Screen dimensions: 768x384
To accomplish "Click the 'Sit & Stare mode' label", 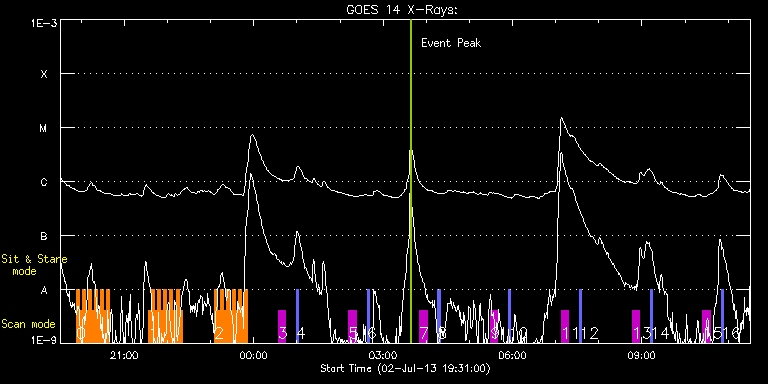I will click(34, 264).
